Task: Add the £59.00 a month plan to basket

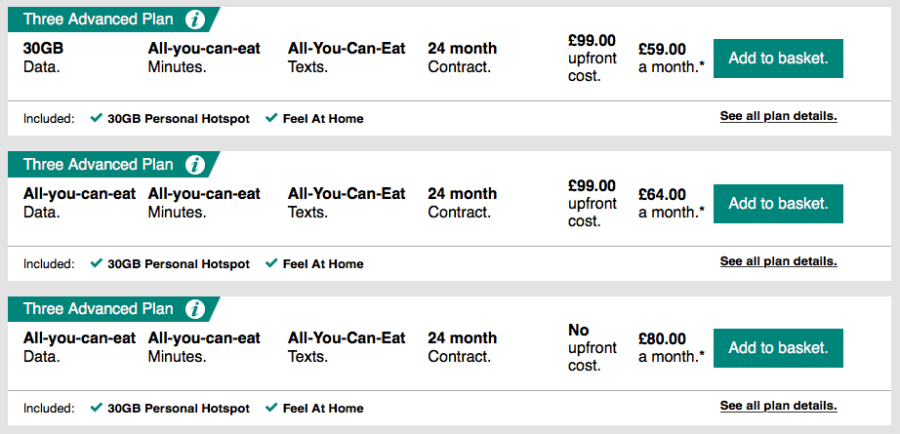Action: coord(778,59)
